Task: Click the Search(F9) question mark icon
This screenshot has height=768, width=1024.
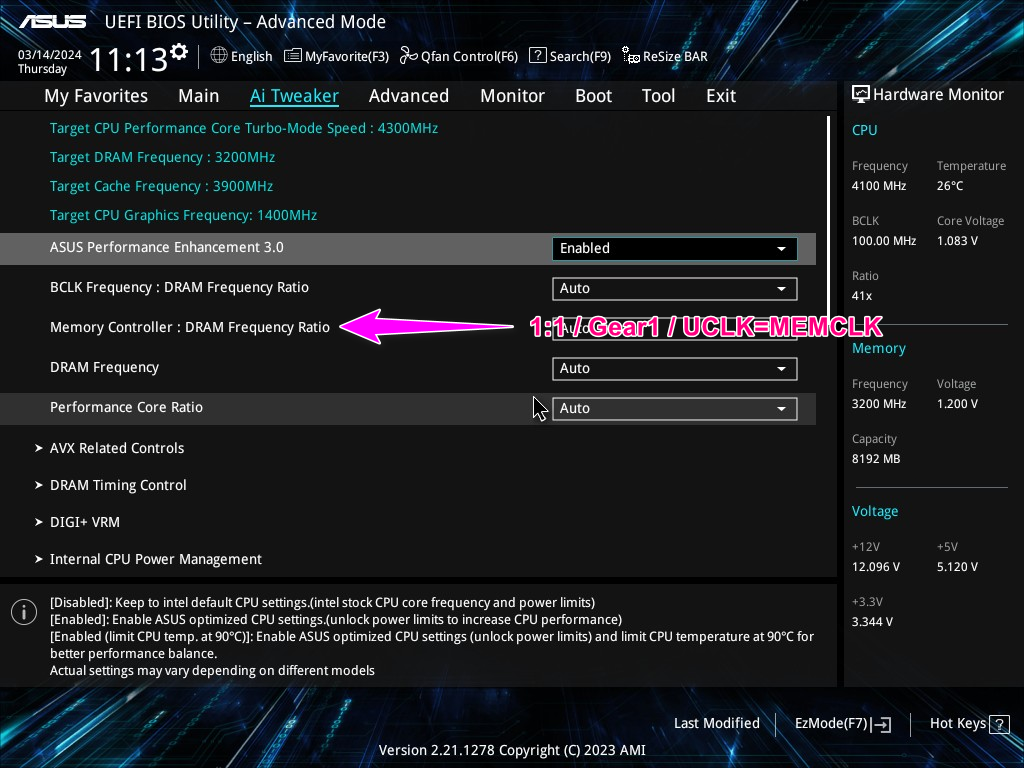Action: 537,56
